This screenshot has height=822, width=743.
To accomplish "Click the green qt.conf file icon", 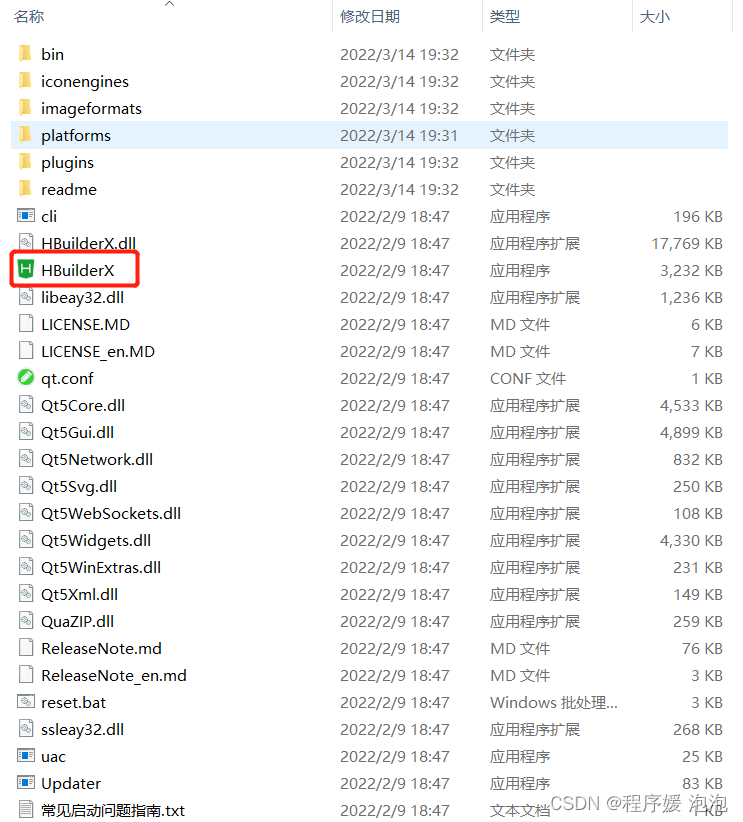I will (26, 377).
